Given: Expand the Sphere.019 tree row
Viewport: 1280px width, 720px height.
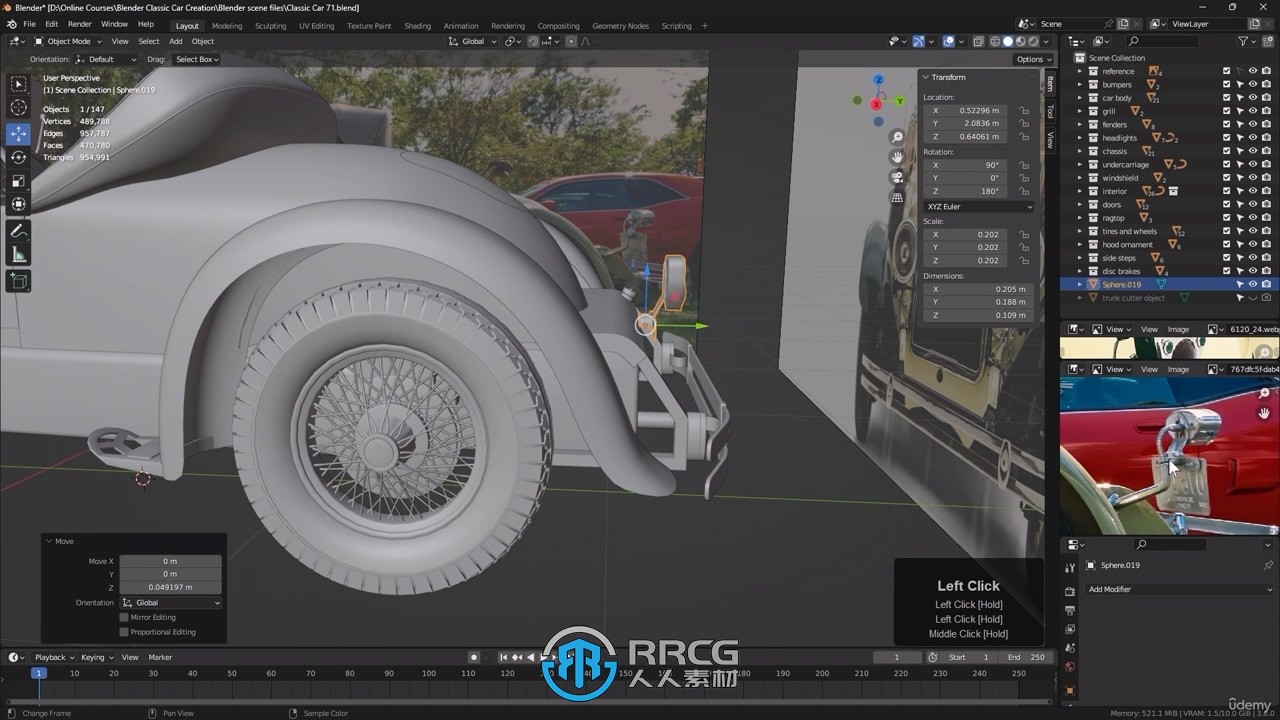Looking at the screenshot, I should (x=1080, y=284).
